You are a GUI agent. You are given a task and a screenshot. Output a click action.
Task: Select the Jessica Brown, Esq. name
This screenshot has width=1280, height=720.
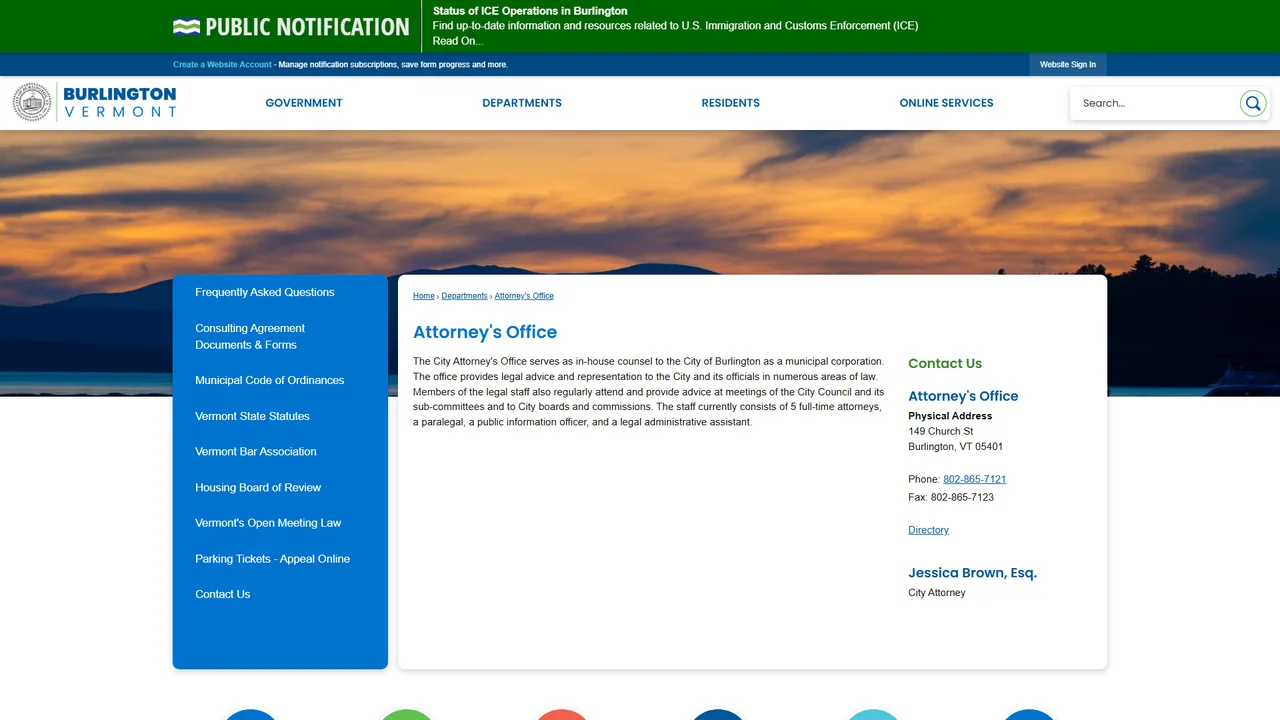[x=972, y=573]
